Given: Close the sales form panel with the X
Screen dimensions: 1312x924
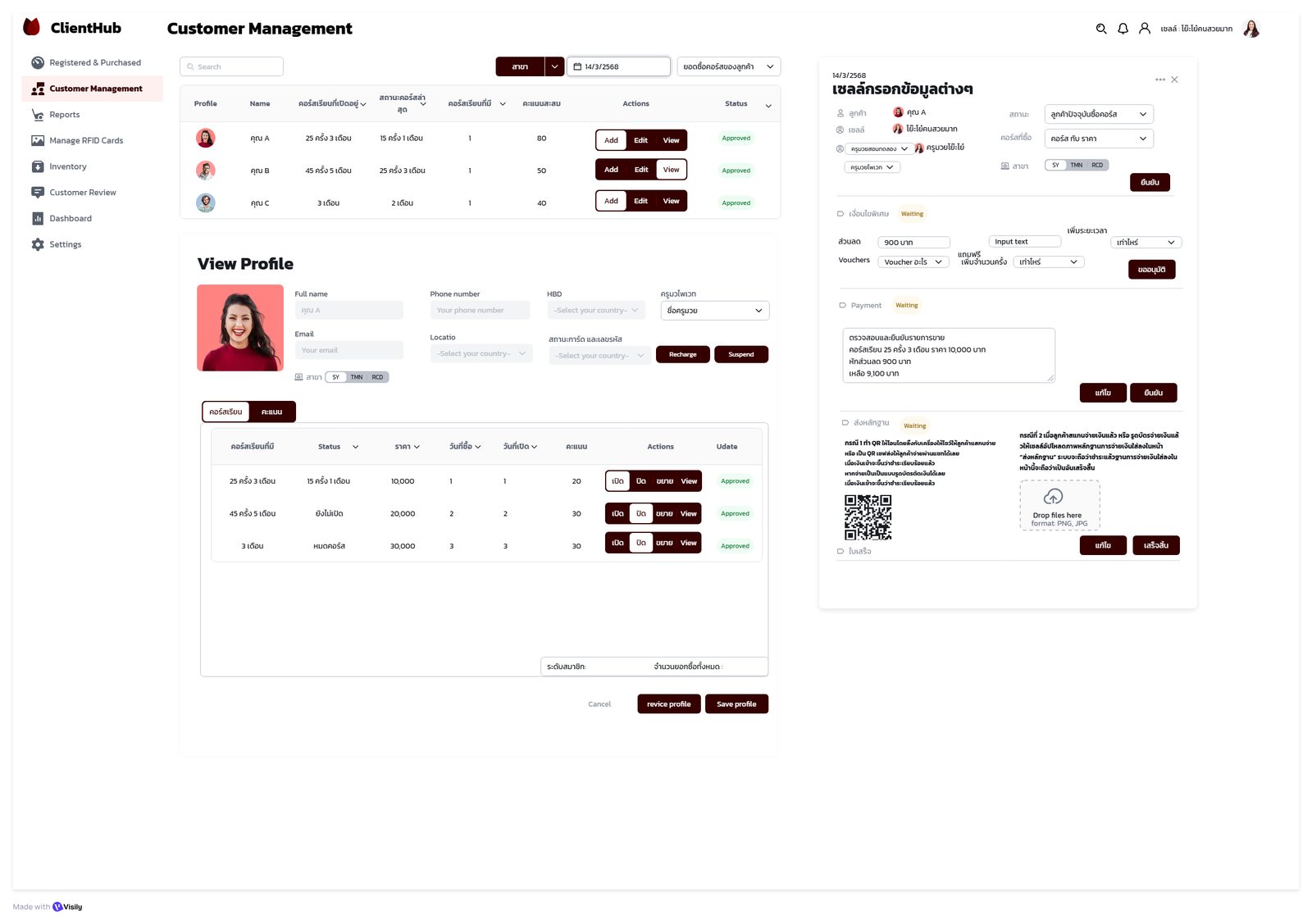Looking at the screenshot, I should pyautogui.click(x=1175, y=80).
